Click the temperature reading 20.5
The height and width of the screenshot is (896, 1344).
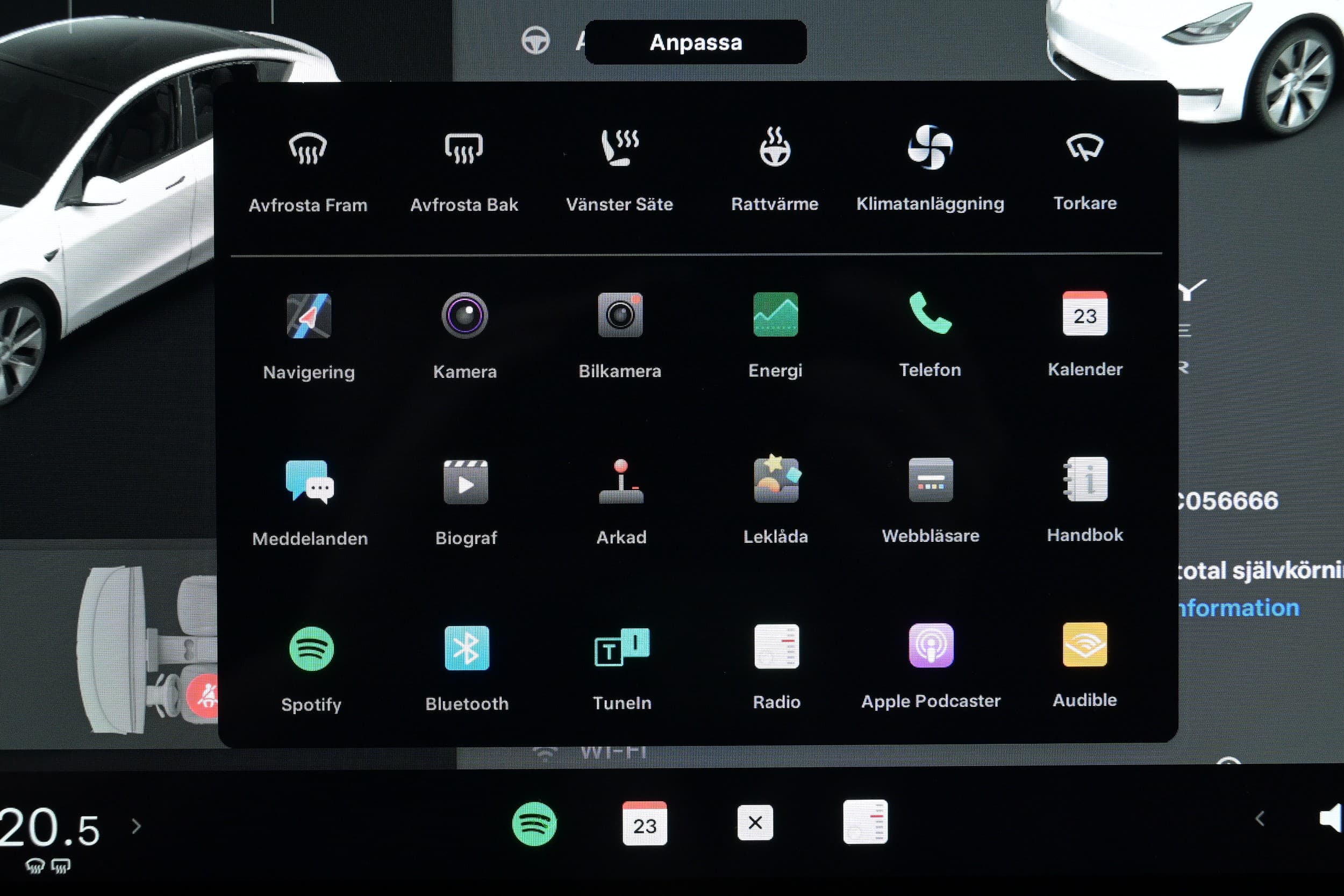(x=51, y=827)
